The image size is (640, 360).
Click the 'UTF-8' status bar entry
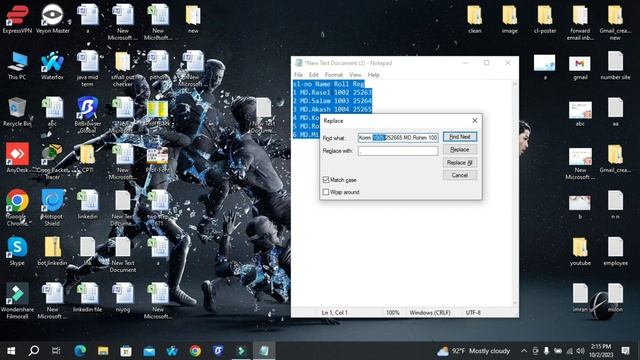473,312
